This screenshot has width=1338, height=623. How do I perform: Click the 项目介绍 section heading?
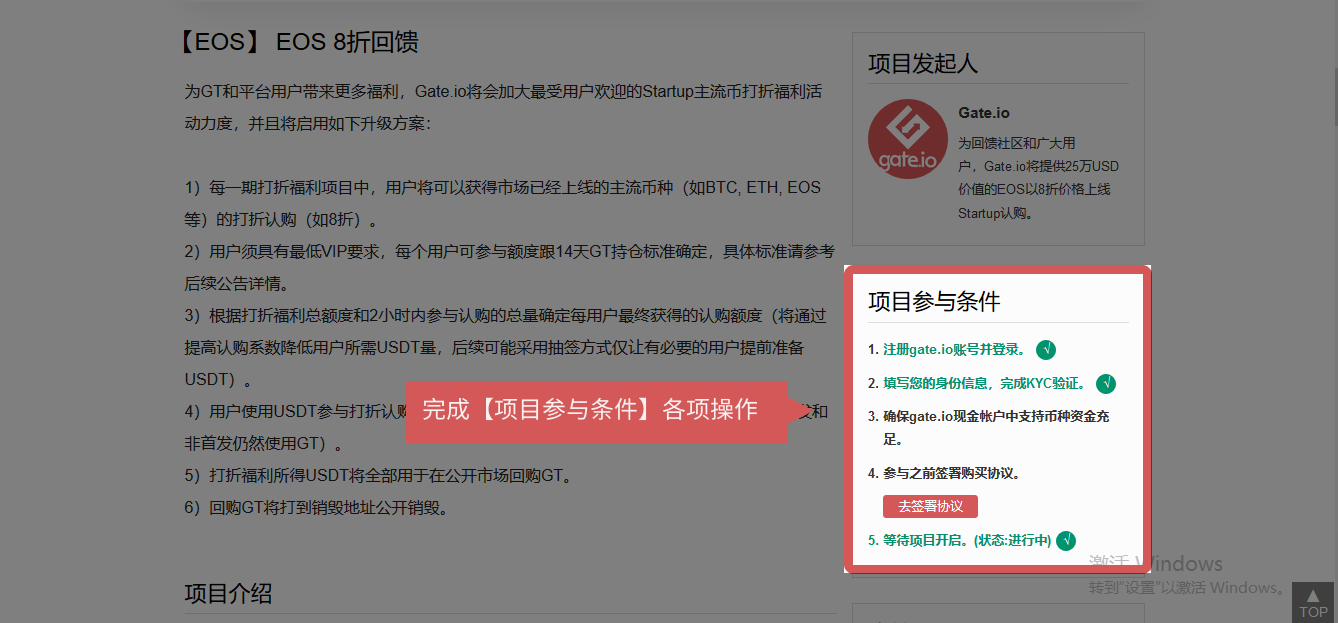pos(228,593)
